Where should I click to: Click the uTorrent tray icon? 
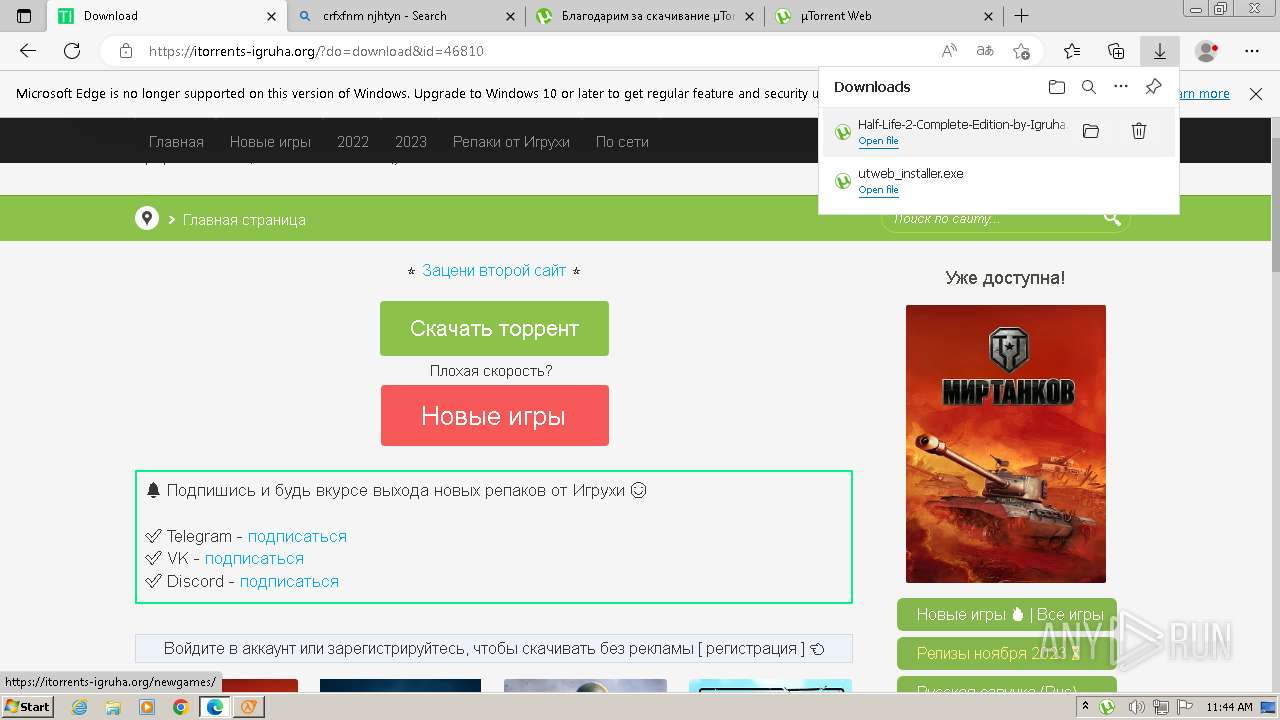coord(1108,707)
